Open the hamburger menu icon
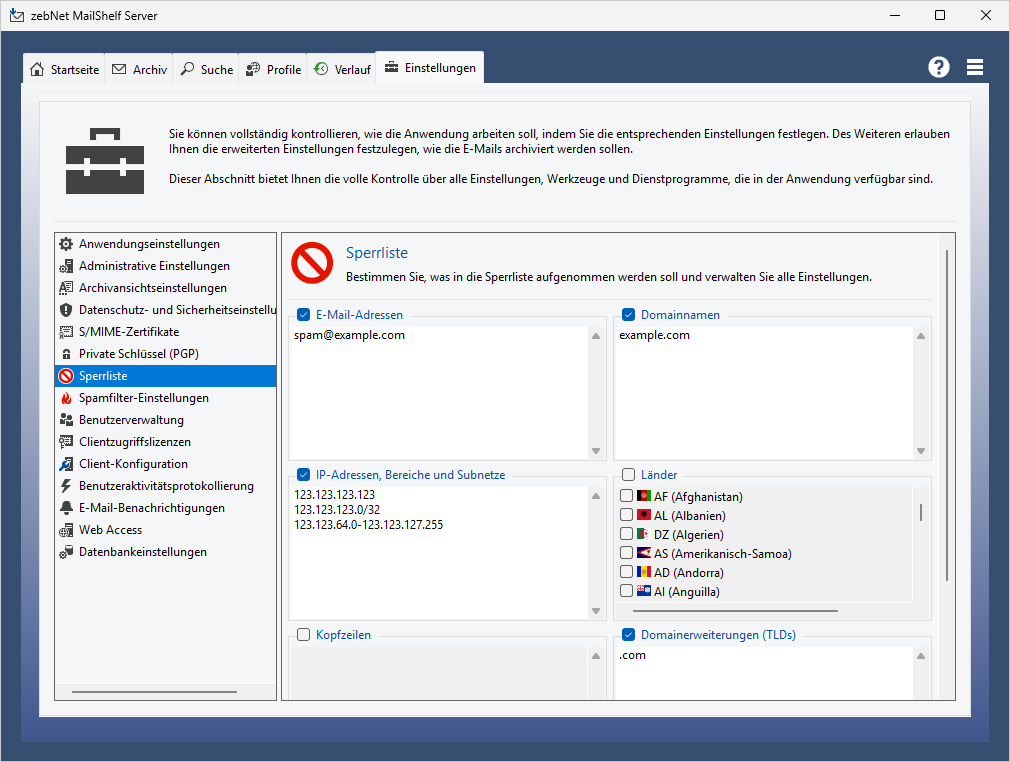The width and height of the screenshot is (1010, 762). 975,67
